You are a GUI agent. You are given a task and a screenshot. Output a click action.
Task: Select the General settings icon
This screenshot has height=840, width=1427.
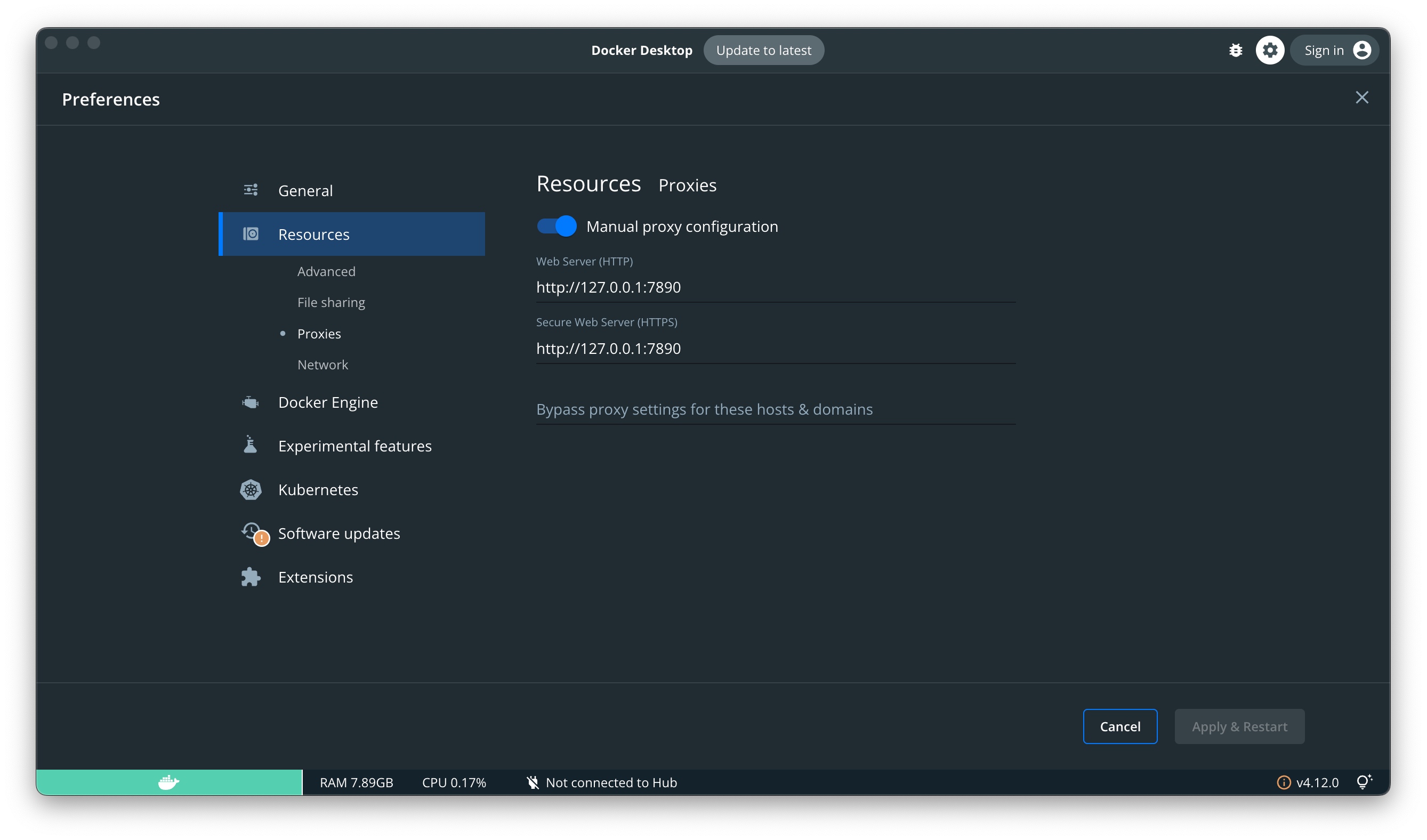(251, 190)
